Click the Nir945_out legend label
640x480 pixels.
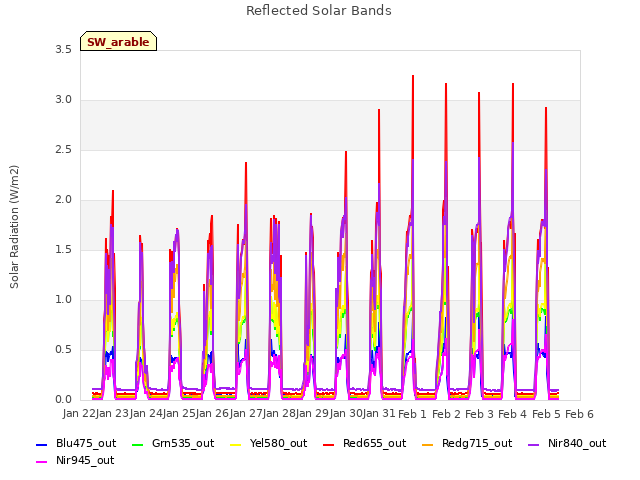pyautogui.click(x=85, y=460)
